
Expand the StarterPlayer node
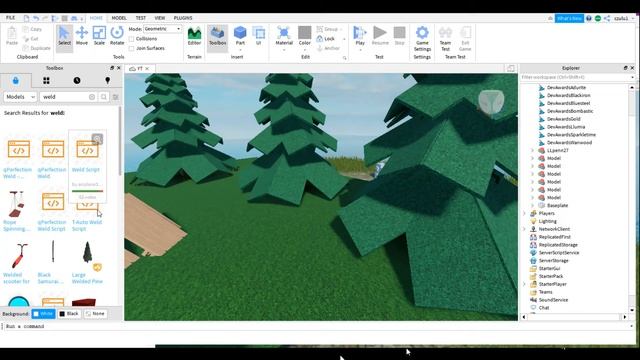click(x=524, y=284)
